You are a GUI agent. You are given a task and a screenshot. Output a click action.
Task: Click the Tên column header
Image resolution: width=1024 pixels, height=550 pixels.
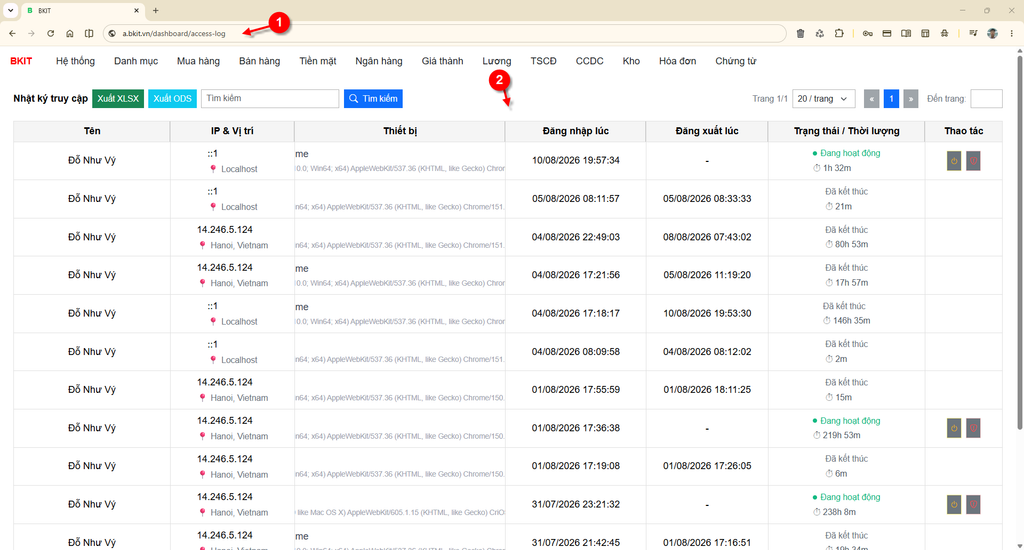[x=92, y=131]
